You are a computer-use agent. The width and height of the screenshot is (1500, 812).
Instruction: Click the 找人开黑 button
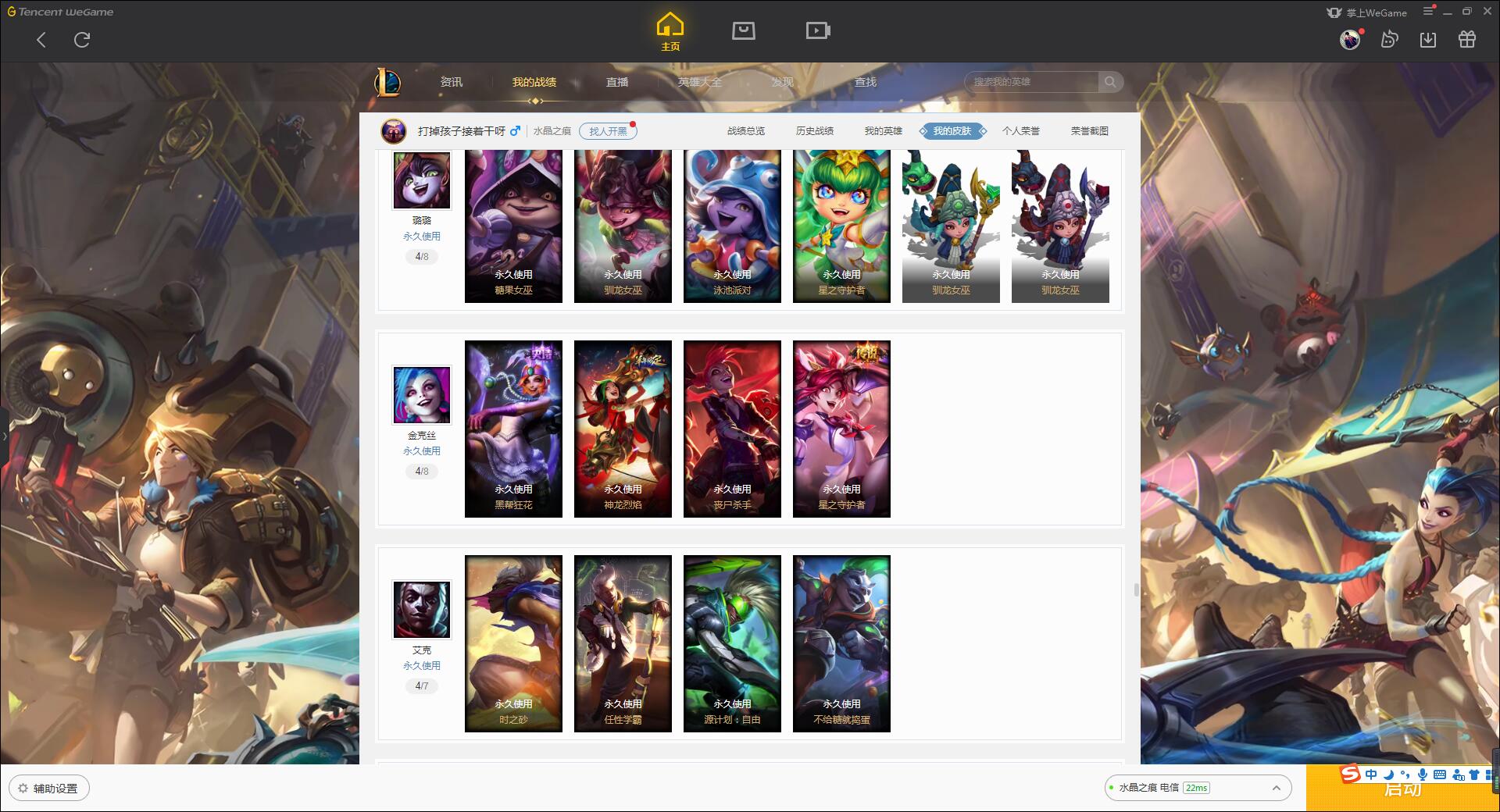(608, 131)
